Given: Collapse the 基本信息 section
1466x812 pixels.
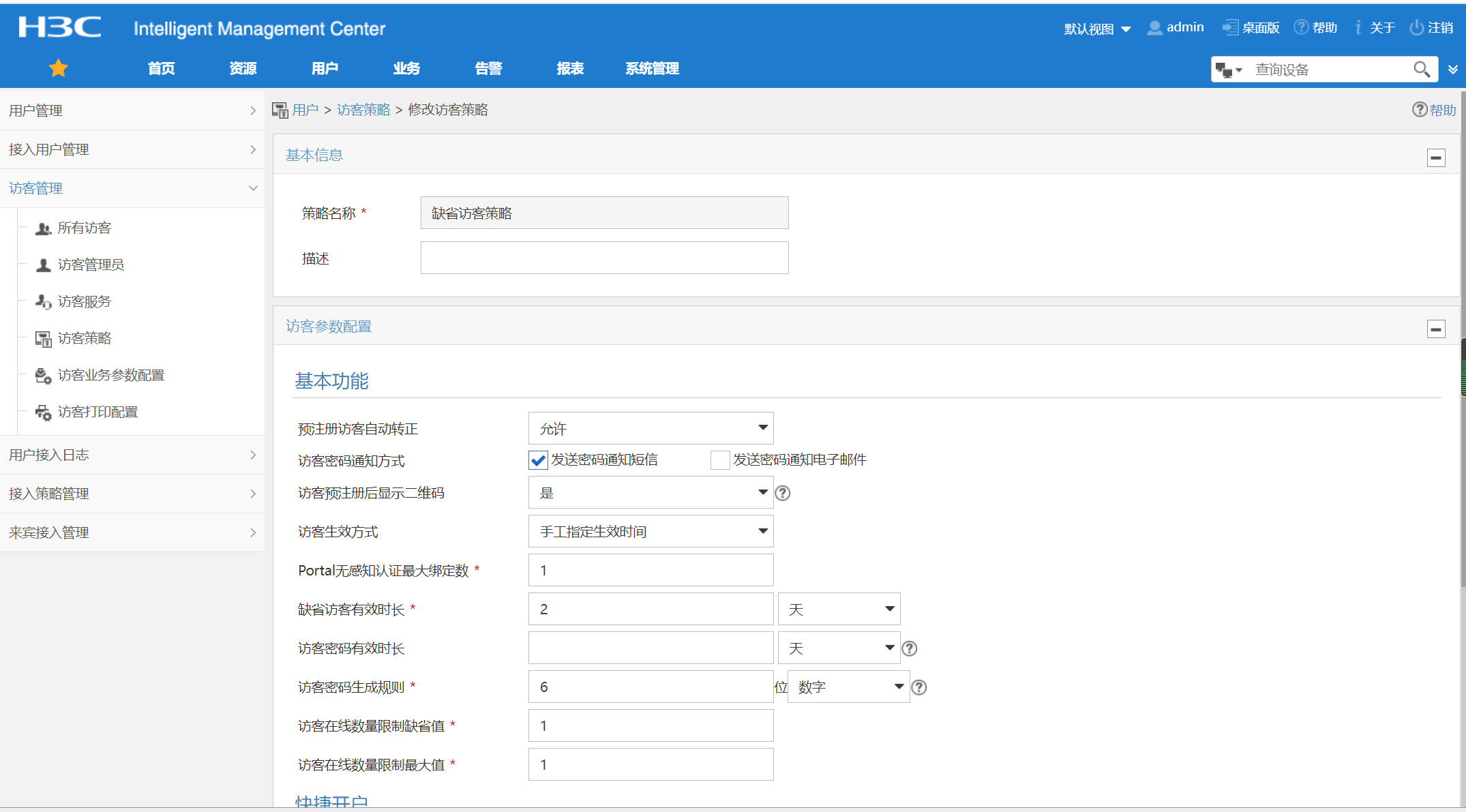Looking at the screenshot, I should [1436, 157].
